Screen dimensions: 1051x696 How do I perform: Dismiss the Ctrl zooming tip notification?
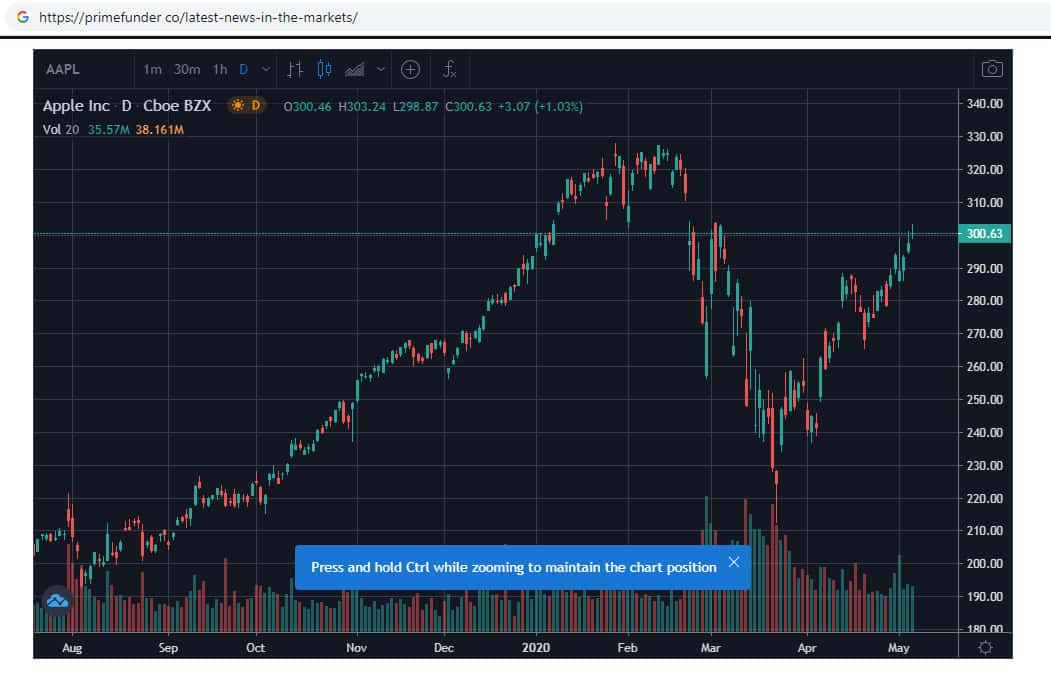tap(734, 562)
